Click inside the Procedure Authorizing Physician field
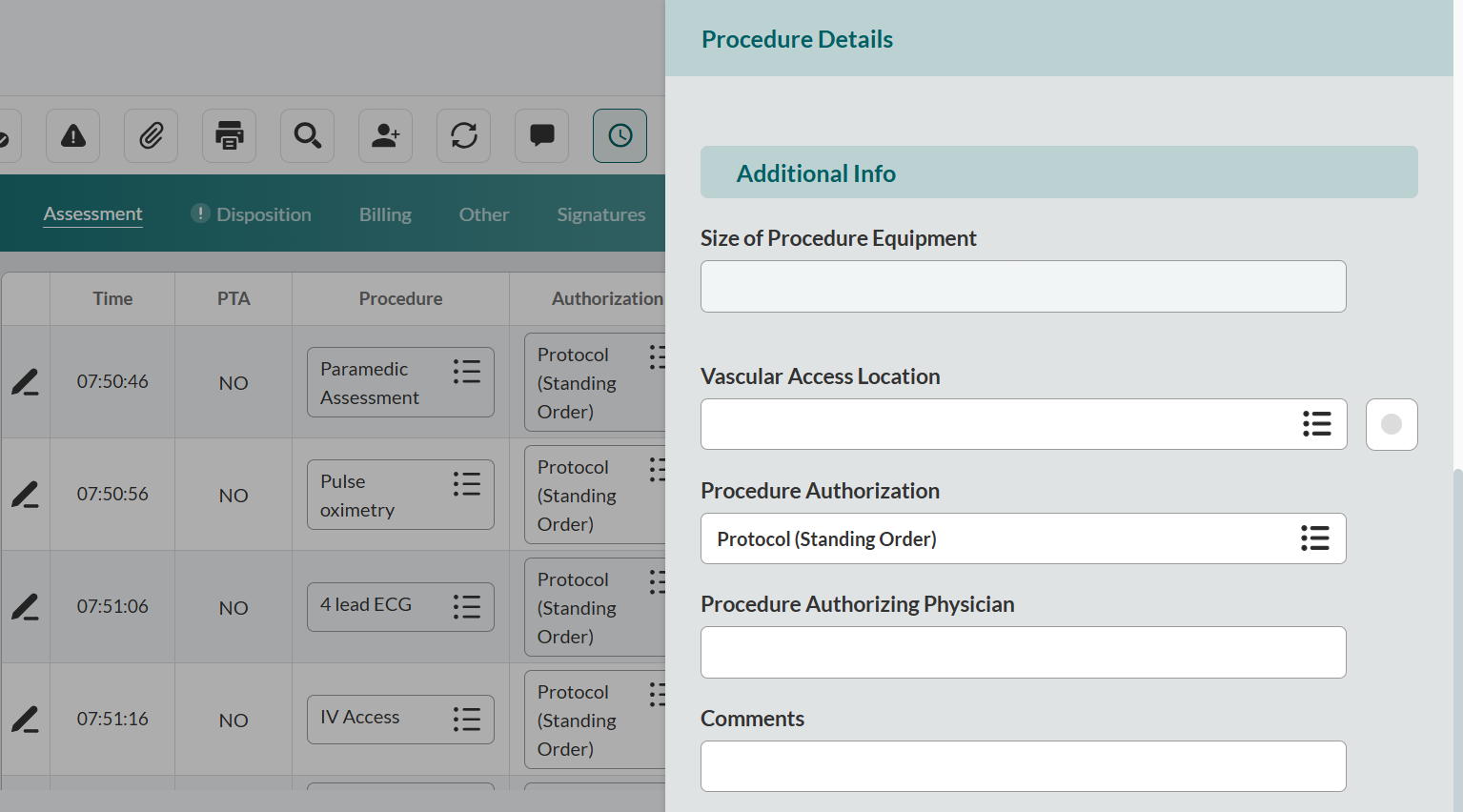The height and width of the screenshot is (812, 1463). [x=1023, y=652]
